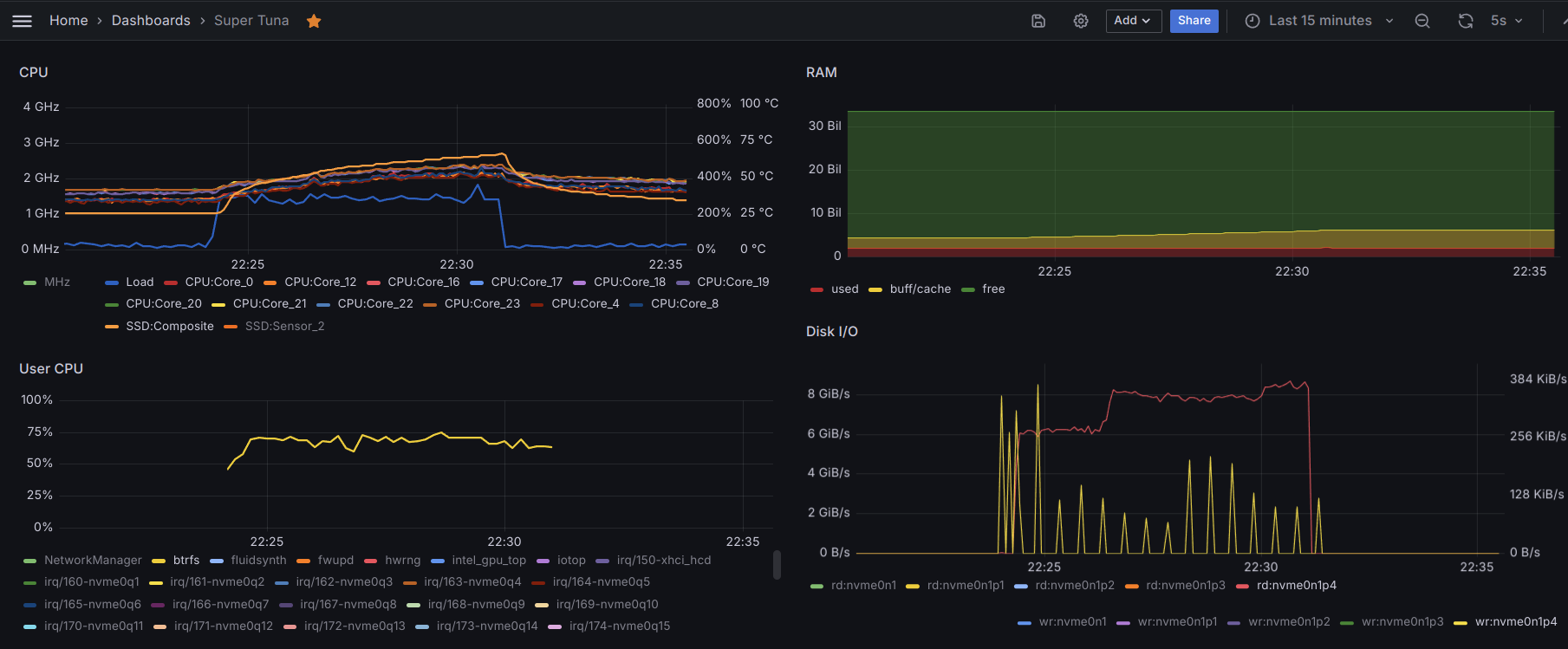Click the save dashboard icon
The height and width of the screenshot is (649, 1568).
[1038, 21]
